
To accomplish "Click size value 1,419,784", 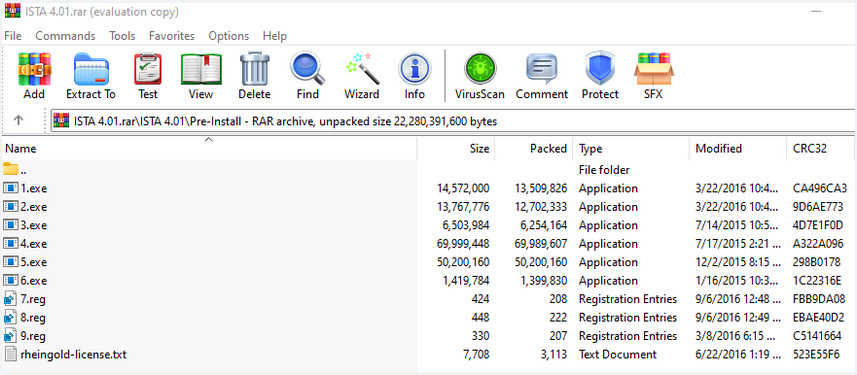I will (466, 281).
